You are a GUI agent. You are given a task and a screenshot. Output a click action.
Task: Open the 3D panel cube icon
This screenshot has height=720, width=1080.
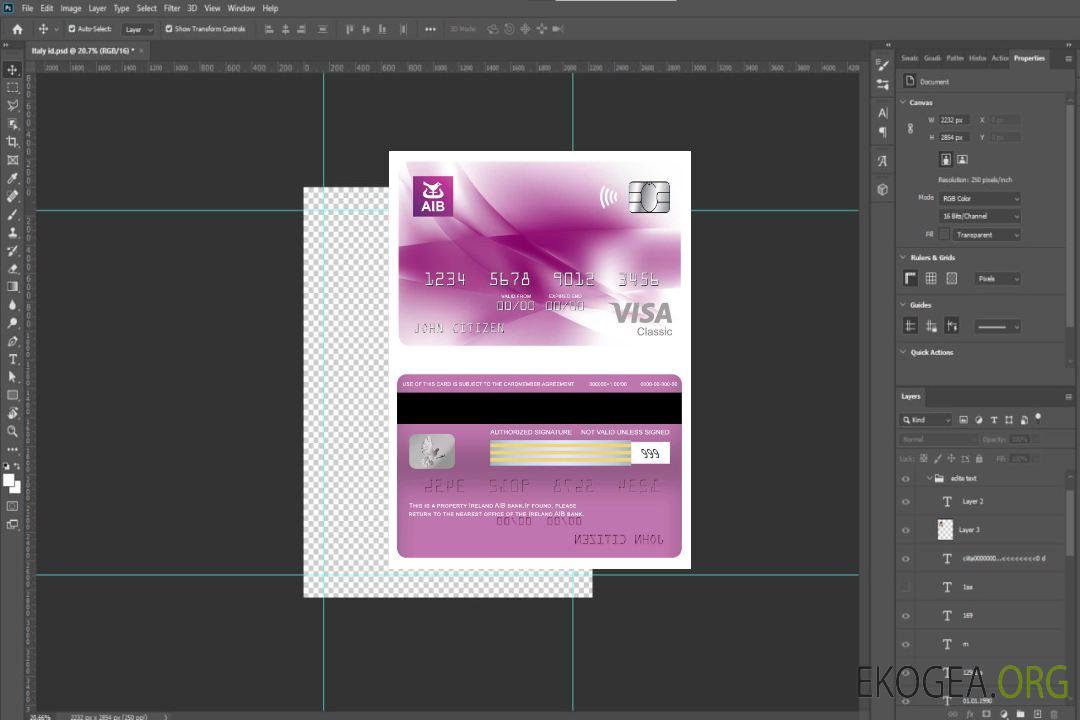(x=882, y=189)
